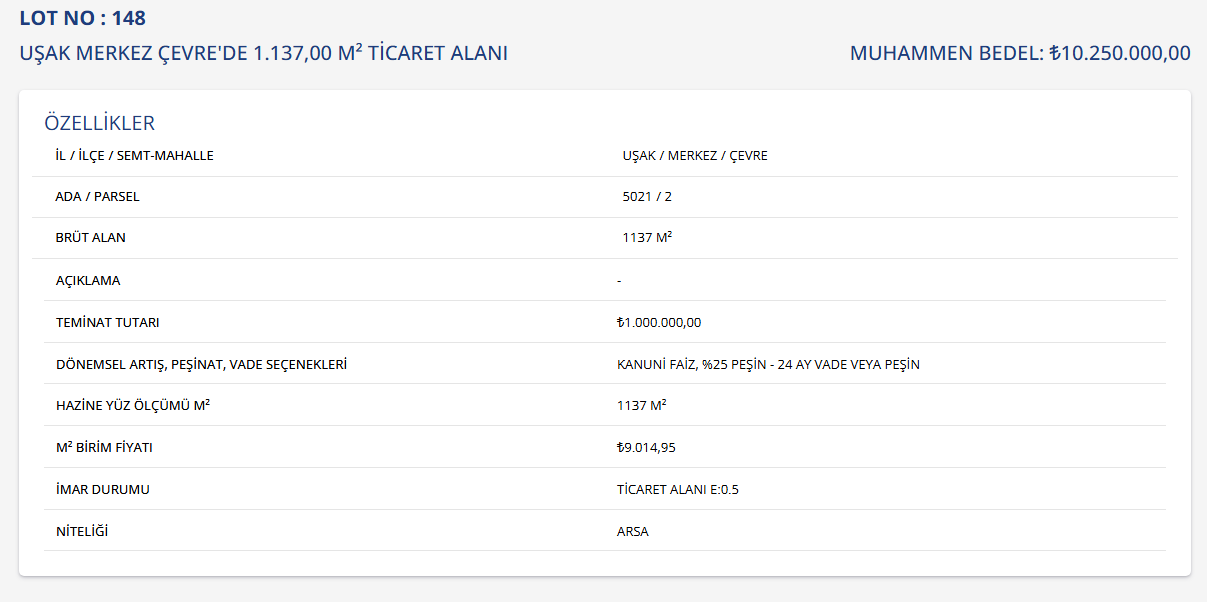Select the DÖNEMSEL ARTIŞ, PEŞİNAT, VADE SEÇENEKLERİ label

pos(201,365)
